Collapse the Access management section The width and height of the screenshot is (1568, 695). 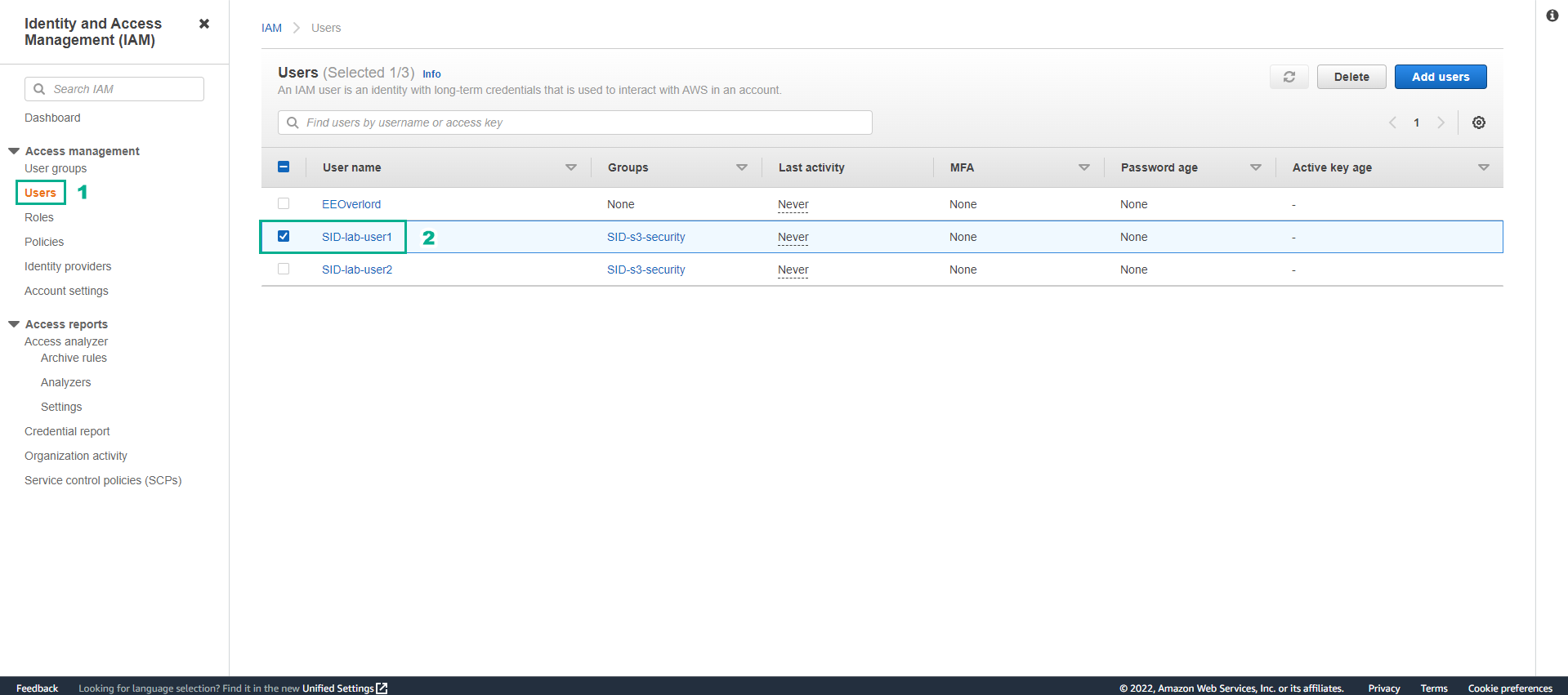click(x=14, y=151)
